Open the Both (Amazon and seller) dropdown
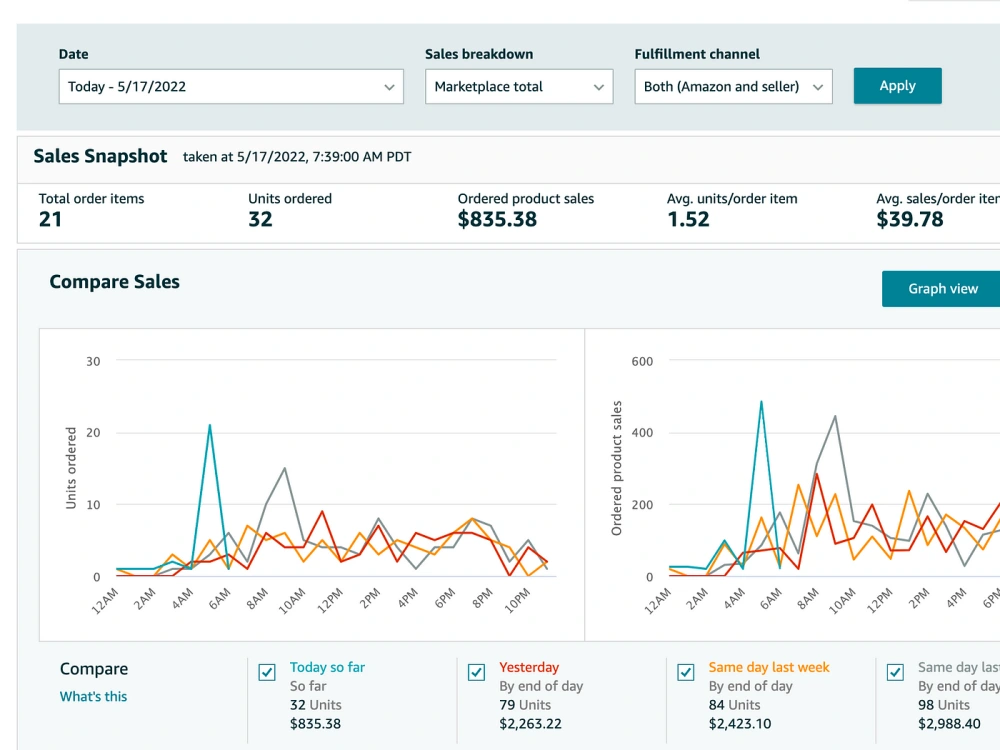The height and width of the screenshot is (750, 1000). pos(733,87)
